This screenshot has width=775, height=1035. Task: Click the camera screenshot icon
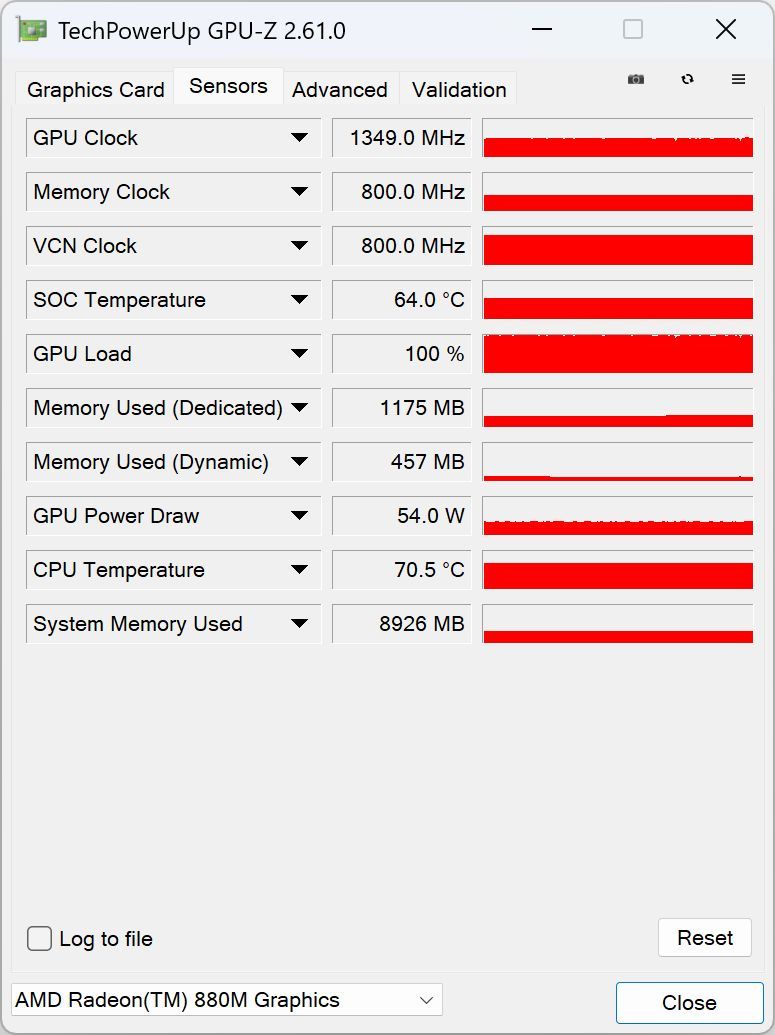point(636,79)
